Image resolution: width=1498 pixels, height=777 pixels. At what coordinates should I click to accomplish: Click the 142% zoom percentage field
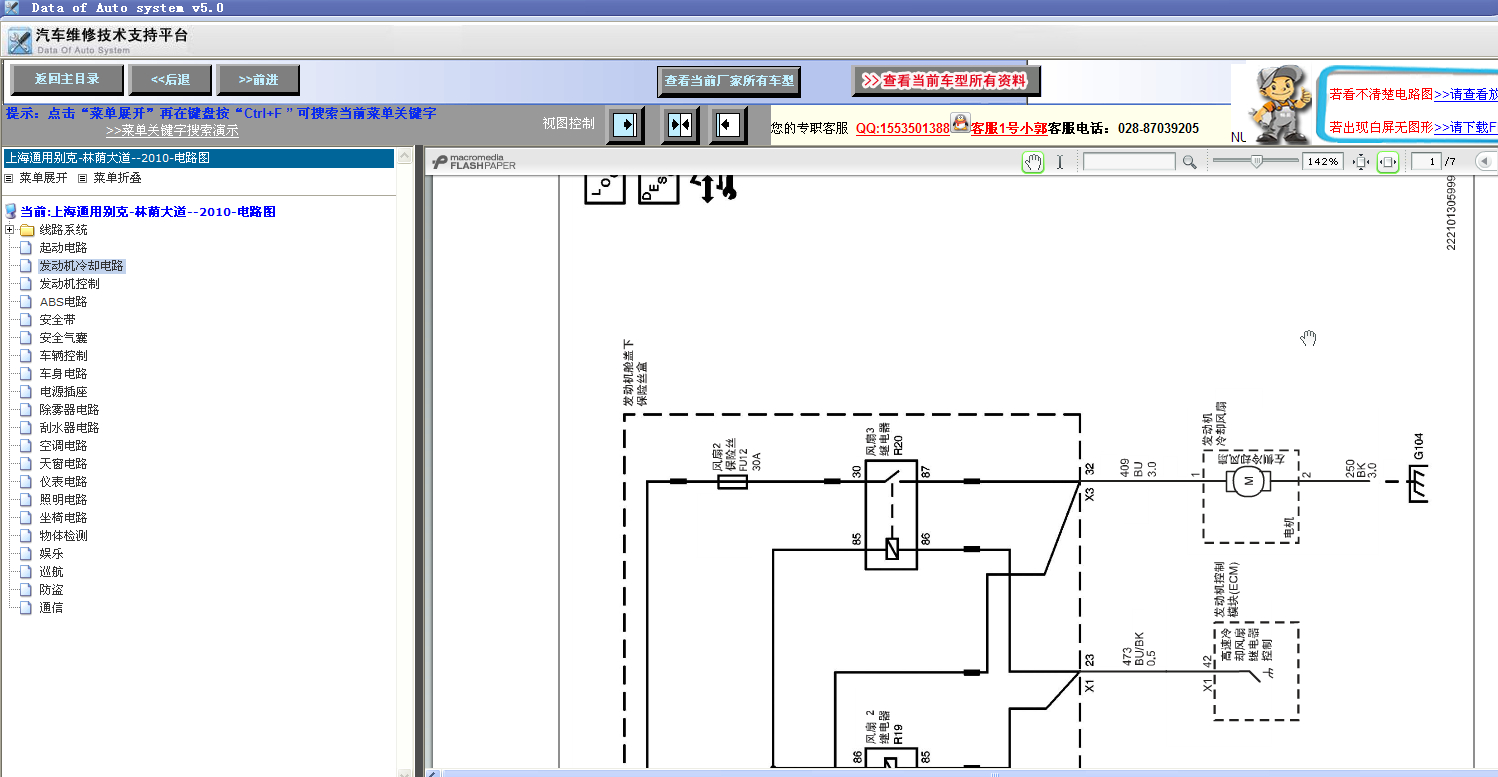coord(1323,162)
